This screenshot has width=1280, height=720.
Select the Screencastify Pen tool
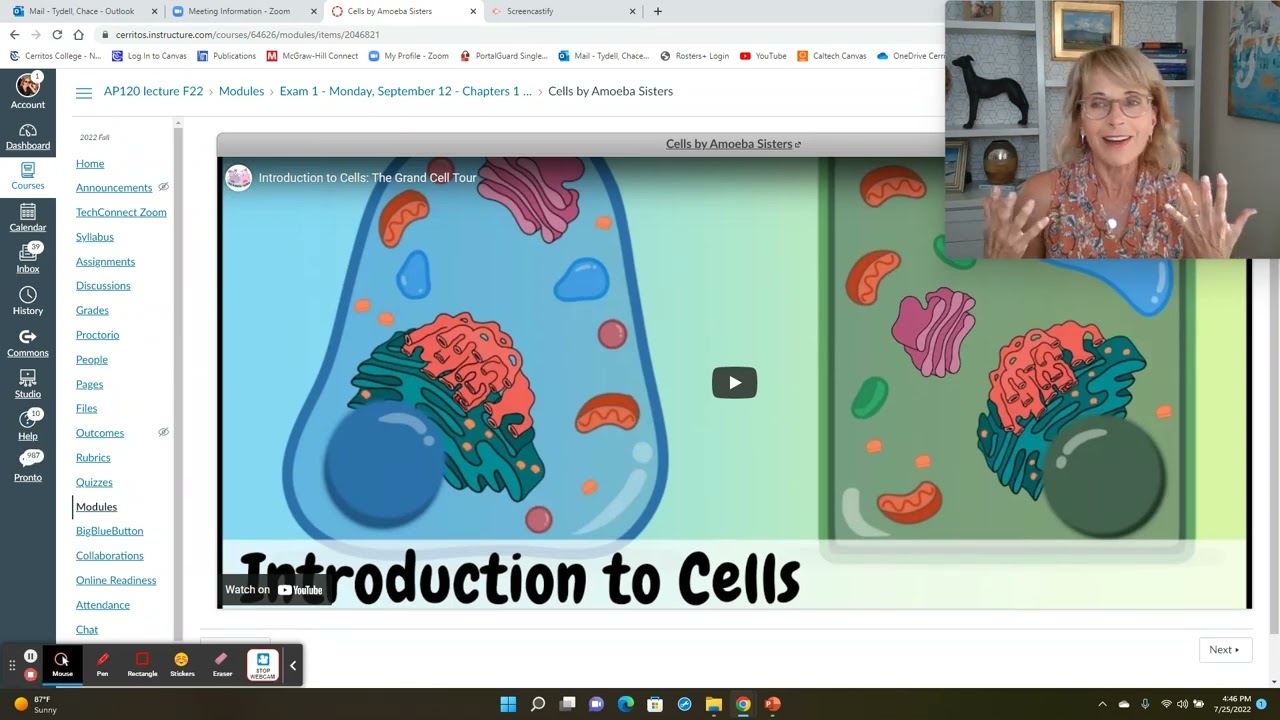coord(102,664)
